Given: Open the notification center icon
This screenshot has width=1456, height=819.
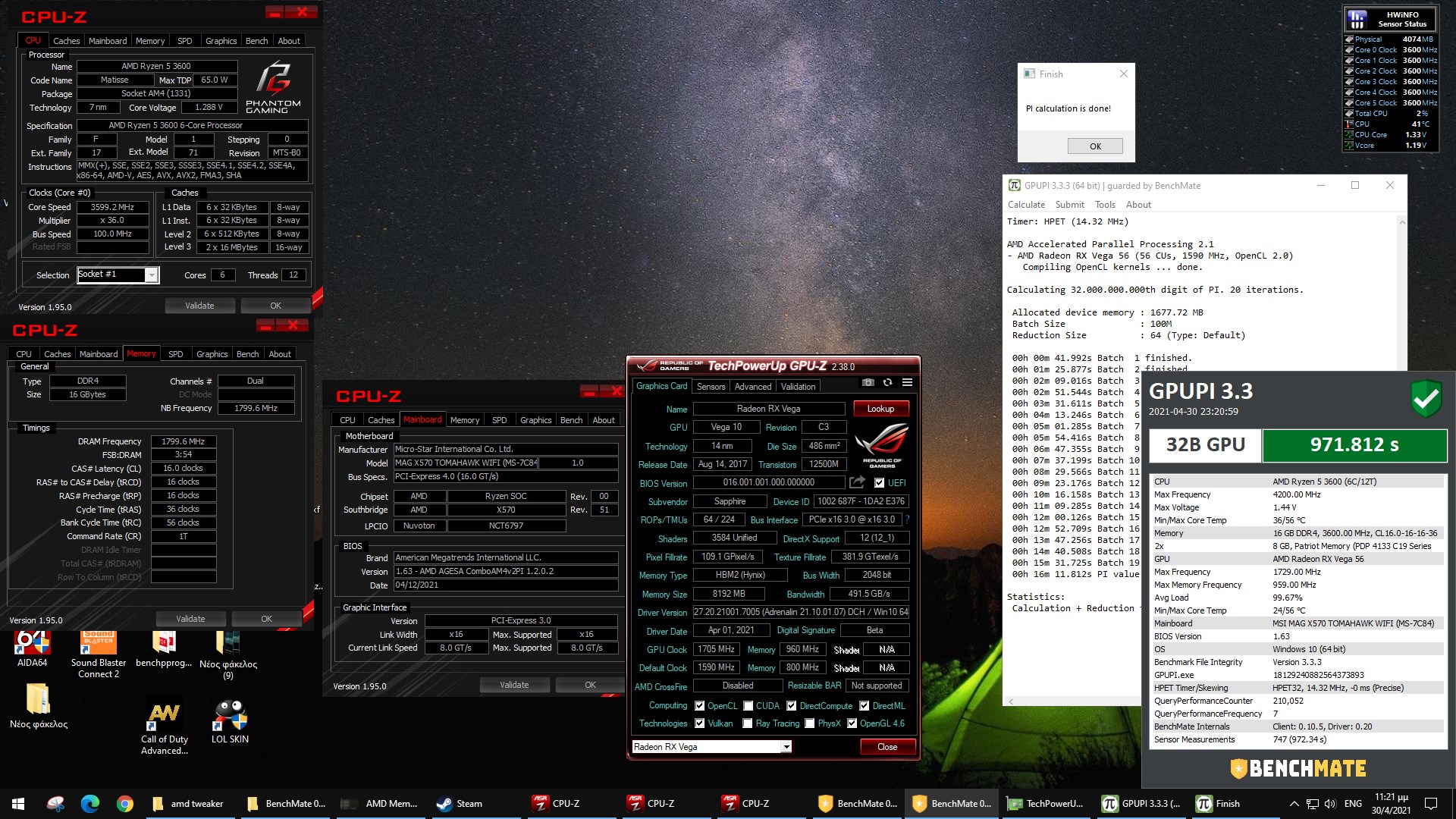Looking at the screenshot, I should (x=1431, y=804).
